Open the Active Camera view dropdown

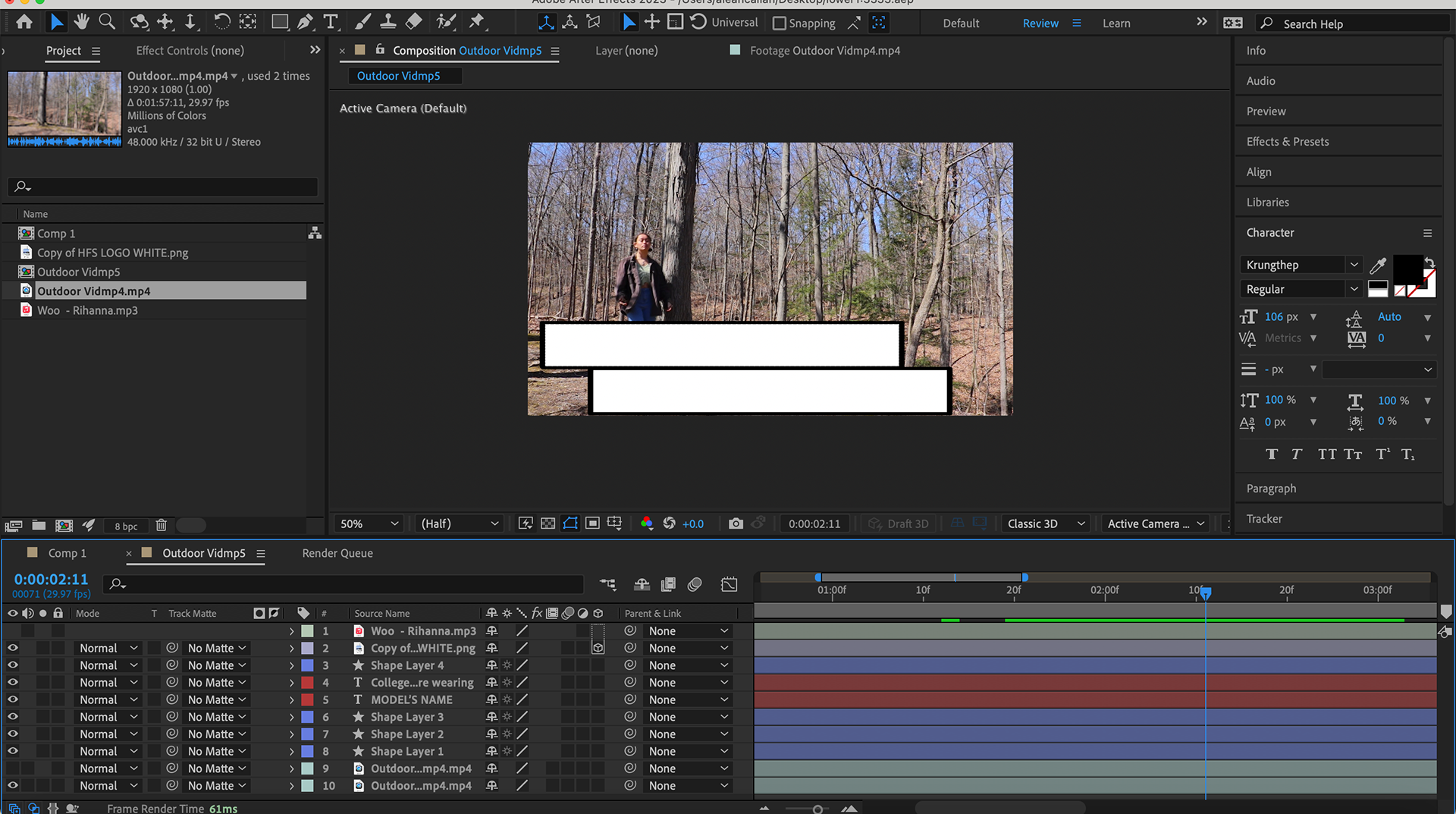(x=1155, y=523)
